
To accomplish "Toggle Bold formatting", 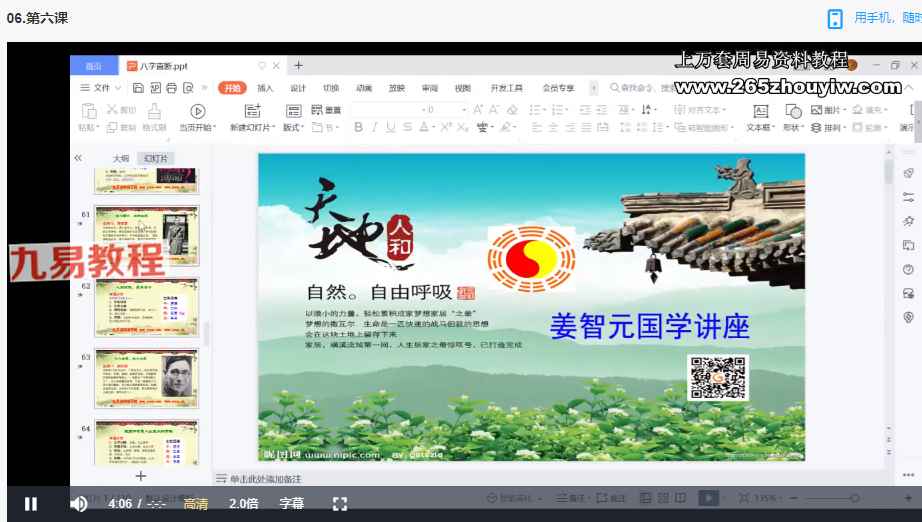I will (358, 127).
